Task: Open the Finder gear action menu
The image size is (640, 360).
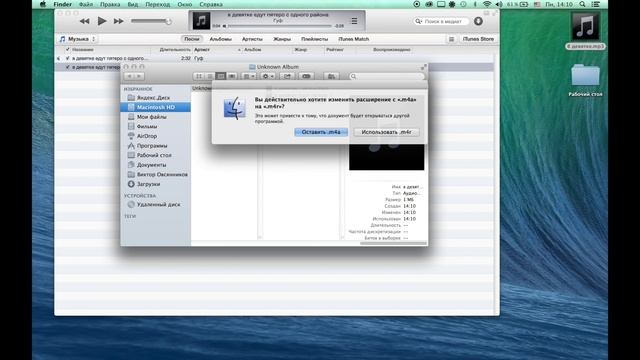Action: tap(267, 76)
